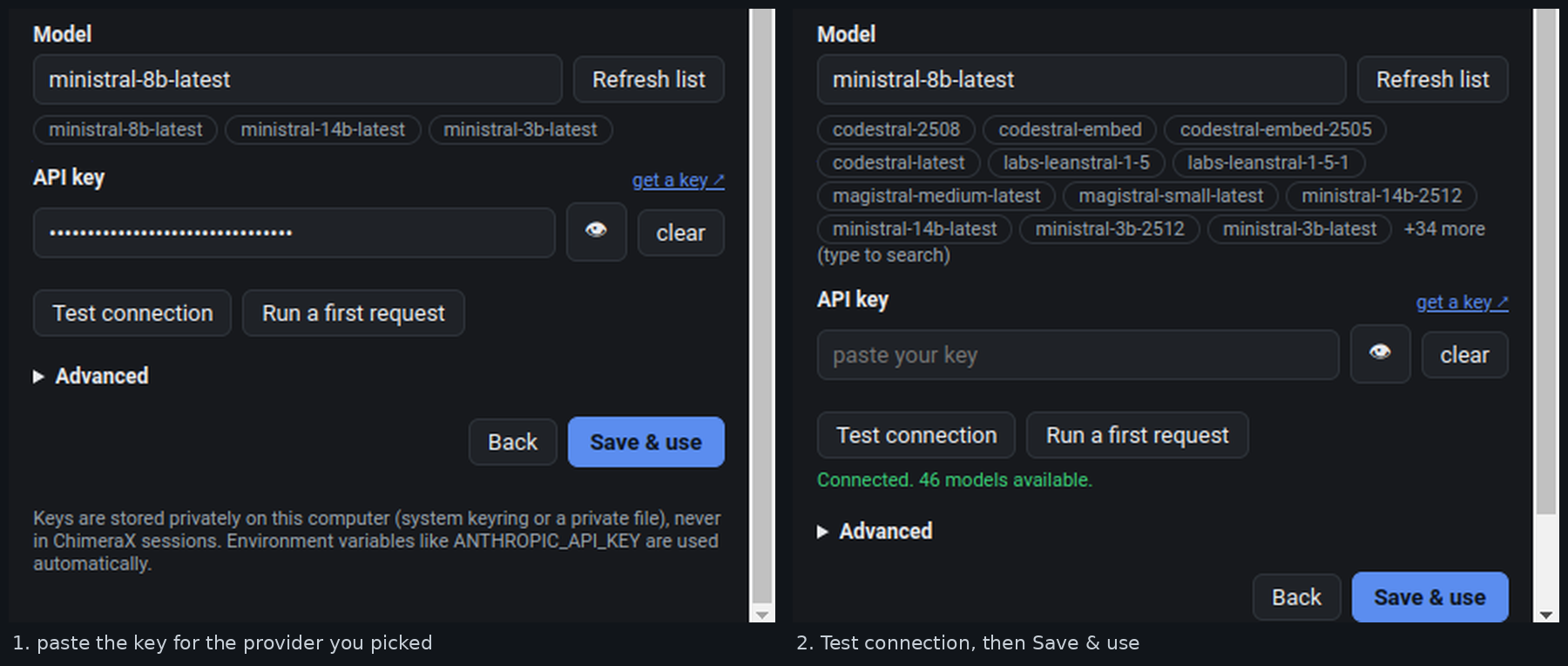
Task: Click the 'paste your key' field
Action: click(1078, 355)
